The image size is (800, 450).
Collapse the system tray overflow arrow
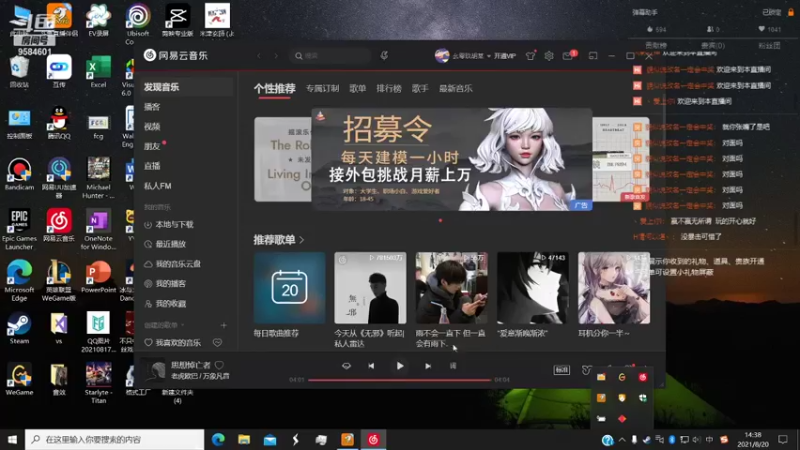point(622,439)
